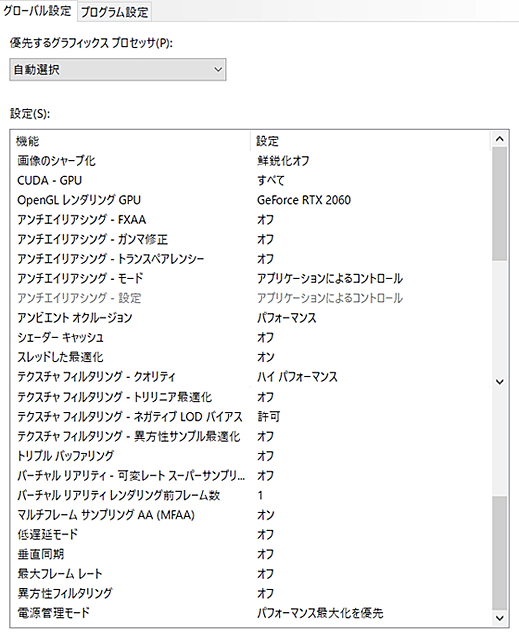Select the ネガティブ LOD バイアス row
519x640 pixels.
251,416
